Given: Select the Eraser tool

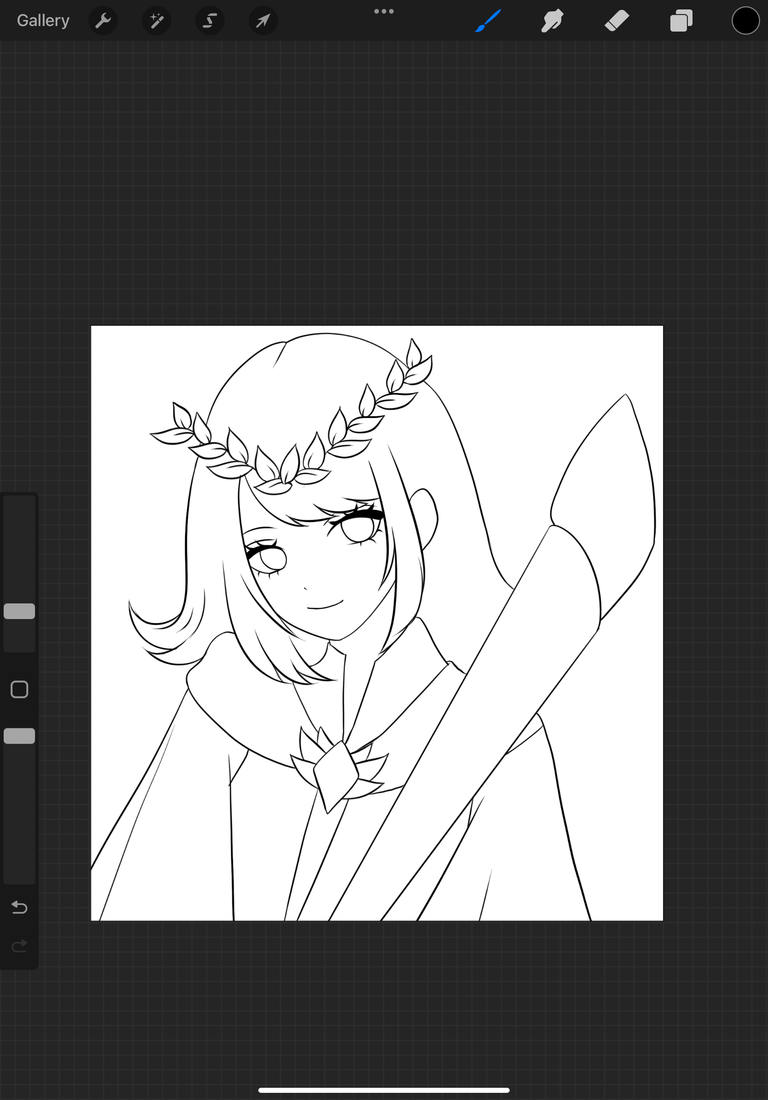Looking at the screenshot, I should pos(617,21).
